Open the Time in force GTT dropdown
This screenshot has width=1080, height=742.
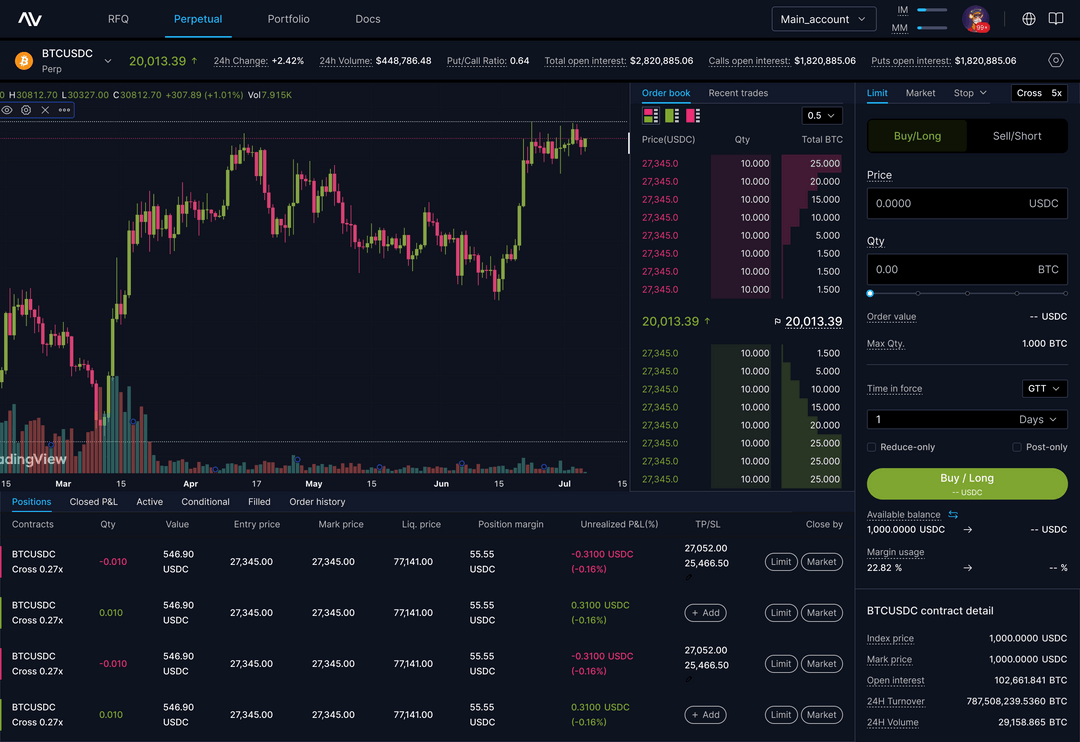[x=1044, y=388]
